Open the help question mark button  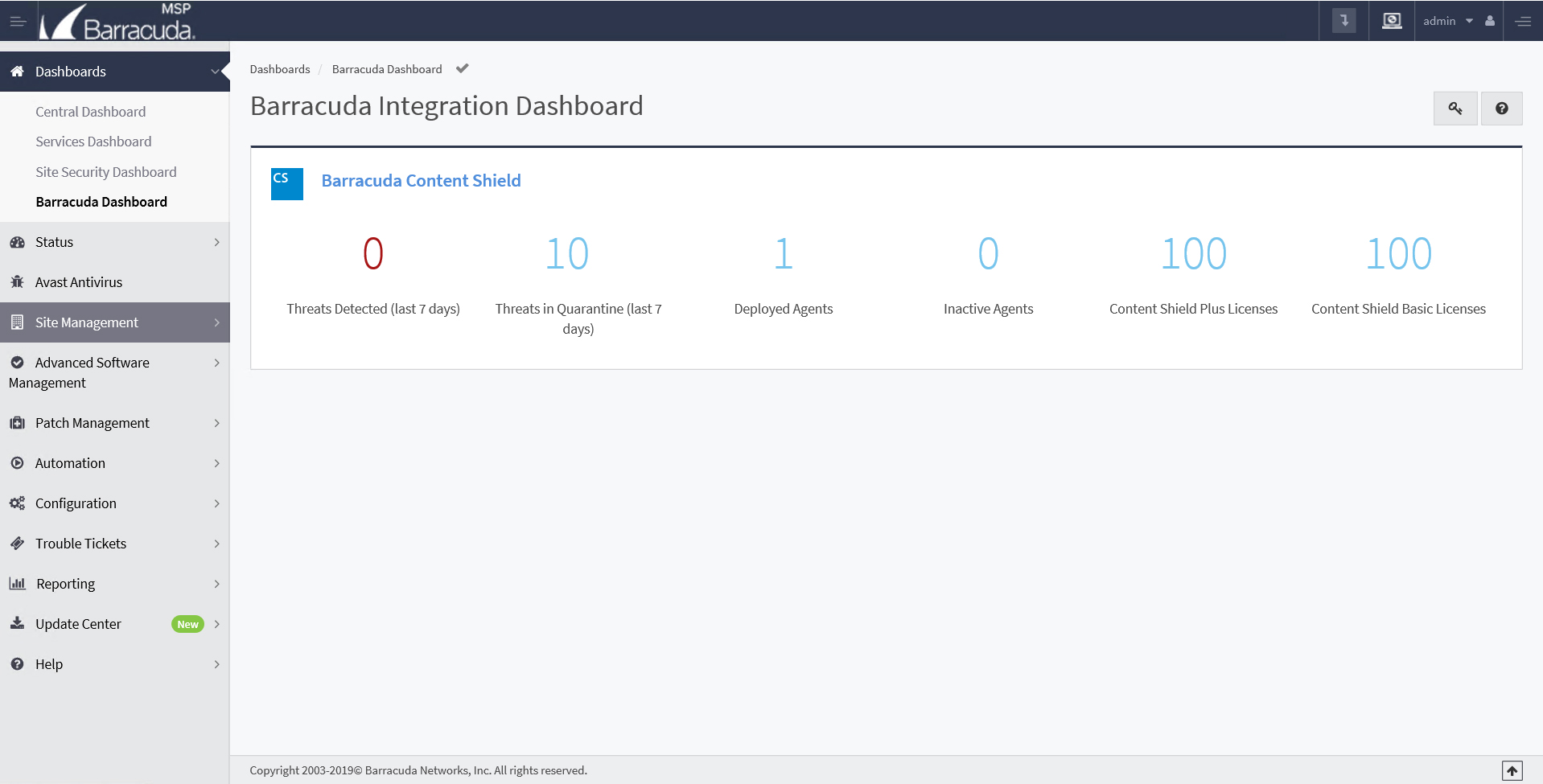click(1502, 109)
